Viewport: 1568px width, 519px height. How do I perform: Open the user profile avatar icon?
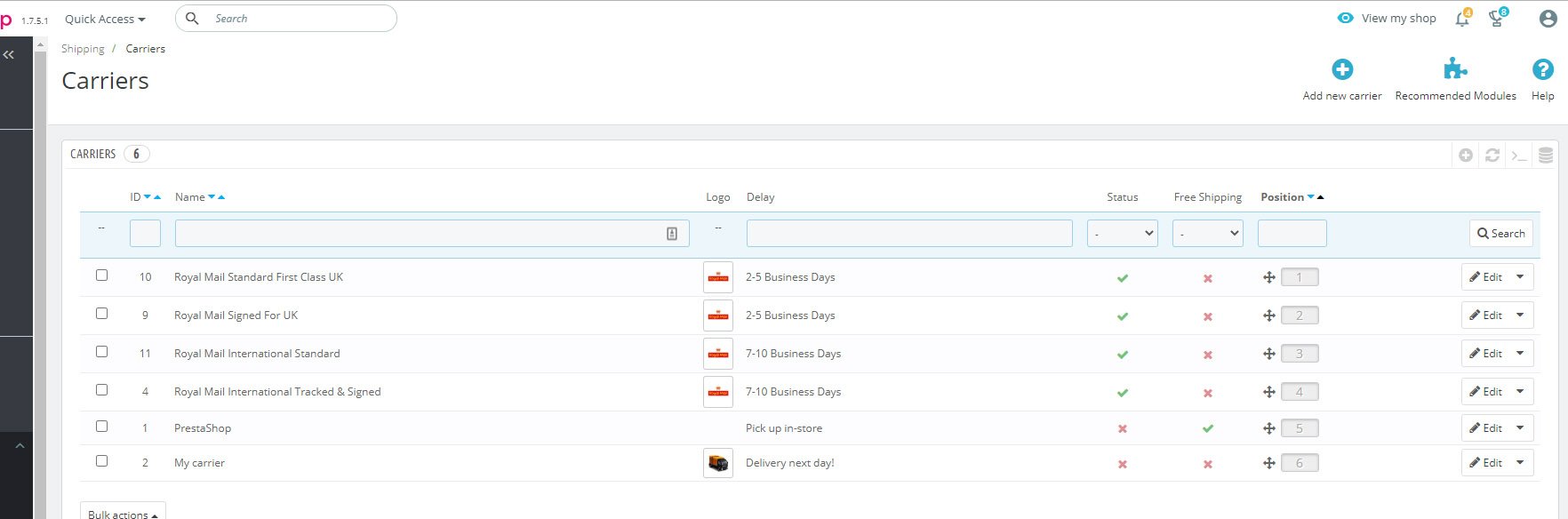(1548, 19)
